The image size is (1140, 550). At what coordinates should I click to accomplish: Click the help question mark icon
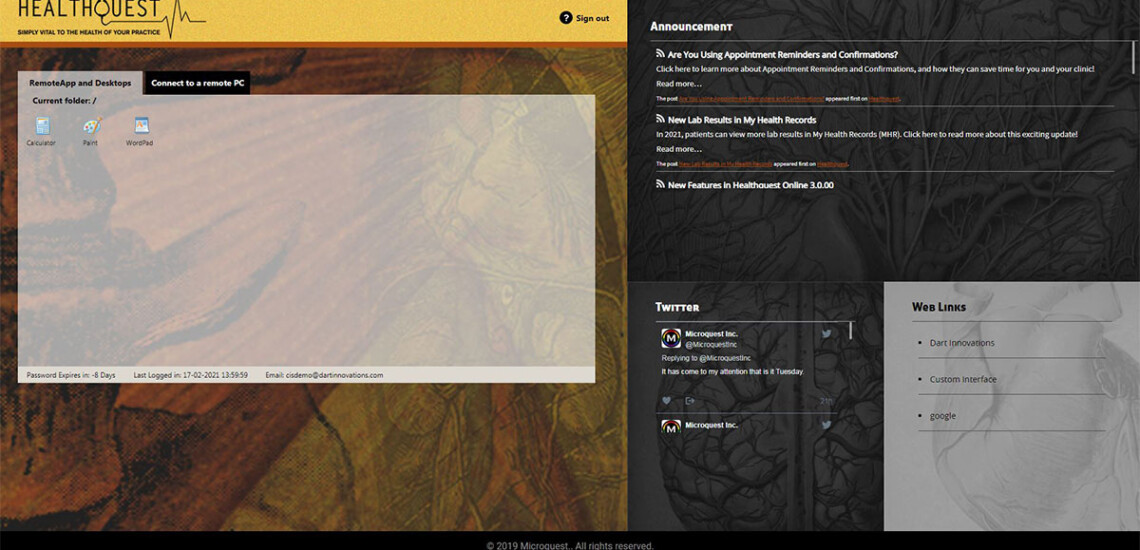[x=566, y=18]
